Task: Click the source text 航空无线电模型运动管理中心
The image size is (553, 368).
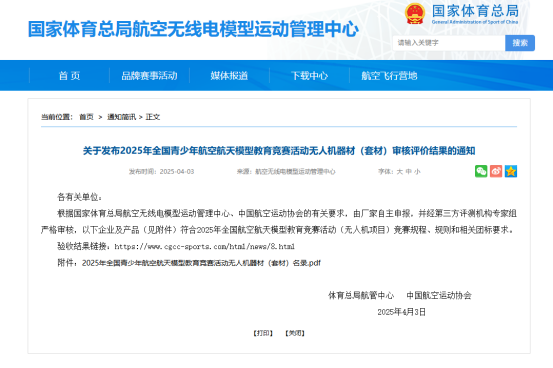Action: coord(295,171)
